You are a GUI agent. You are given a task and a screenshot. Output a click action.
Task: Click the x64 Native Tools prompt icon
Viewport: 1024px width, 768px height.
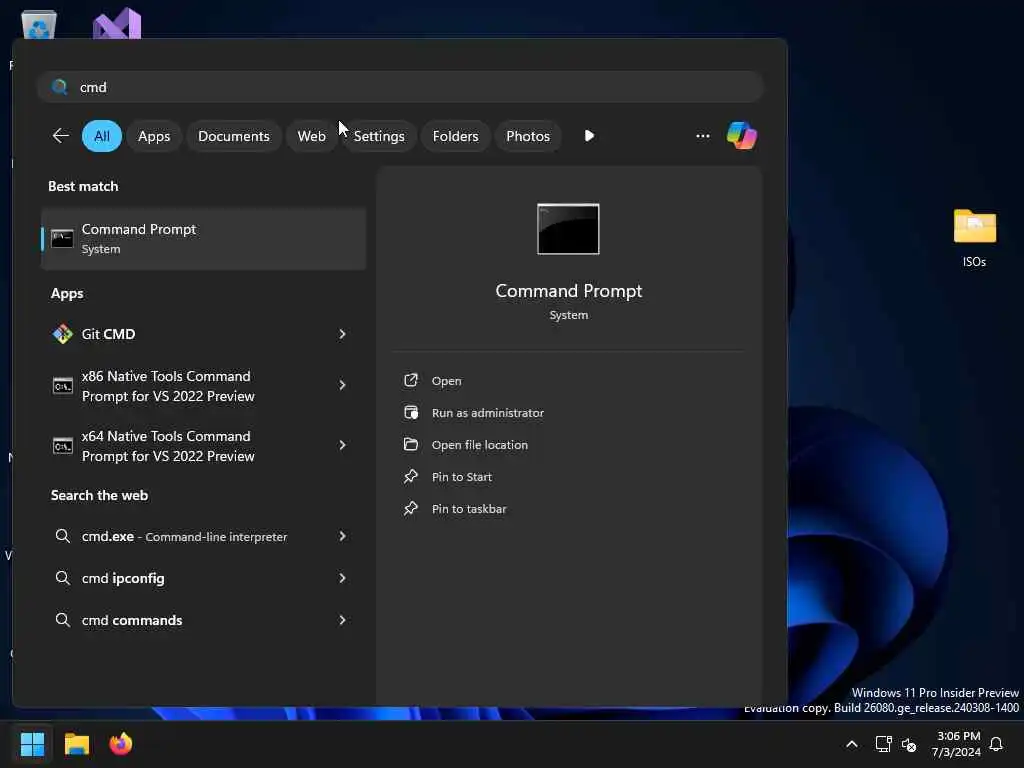pos(63,445)
